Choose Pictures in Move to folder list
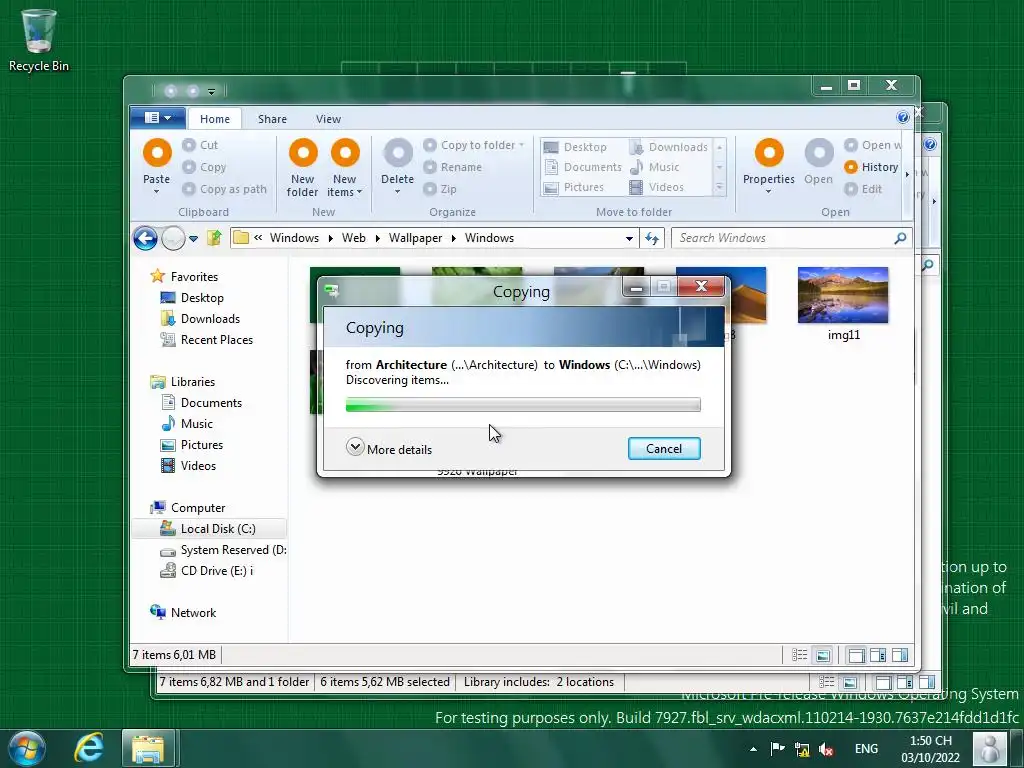The height and width of the screenshot is (768, 1024). tap(574, 187)
